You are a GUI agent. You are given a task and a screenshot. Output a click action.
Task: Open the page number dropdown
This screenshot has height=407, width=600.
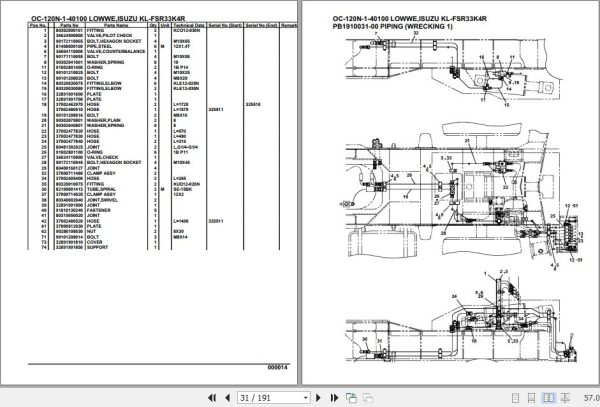pos(305,398)
